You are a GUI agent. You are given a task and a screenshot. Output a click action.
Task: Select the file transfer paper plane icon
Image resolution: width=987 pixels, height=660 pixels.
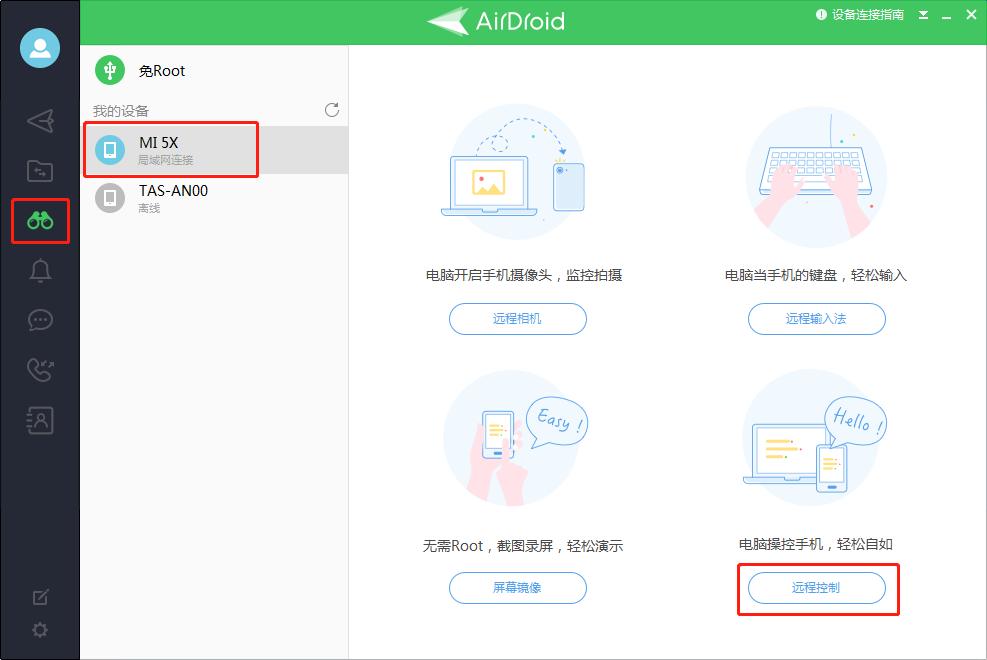point(40,121)
